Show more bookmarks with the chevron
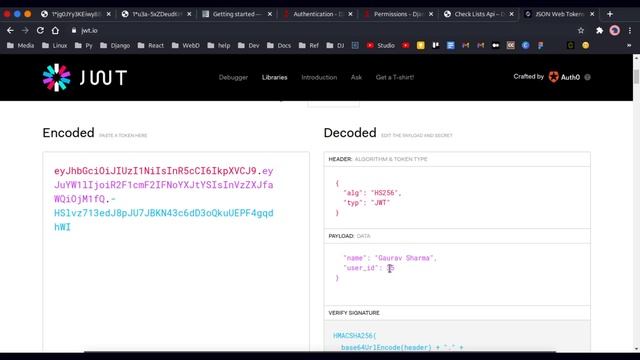 (x=629, y=45)
